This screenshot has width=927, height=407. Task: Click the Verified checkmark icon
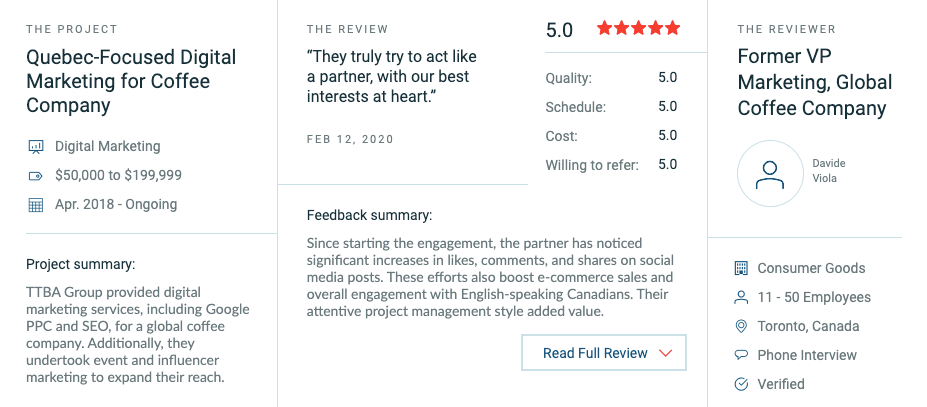(x=741, y=384)
